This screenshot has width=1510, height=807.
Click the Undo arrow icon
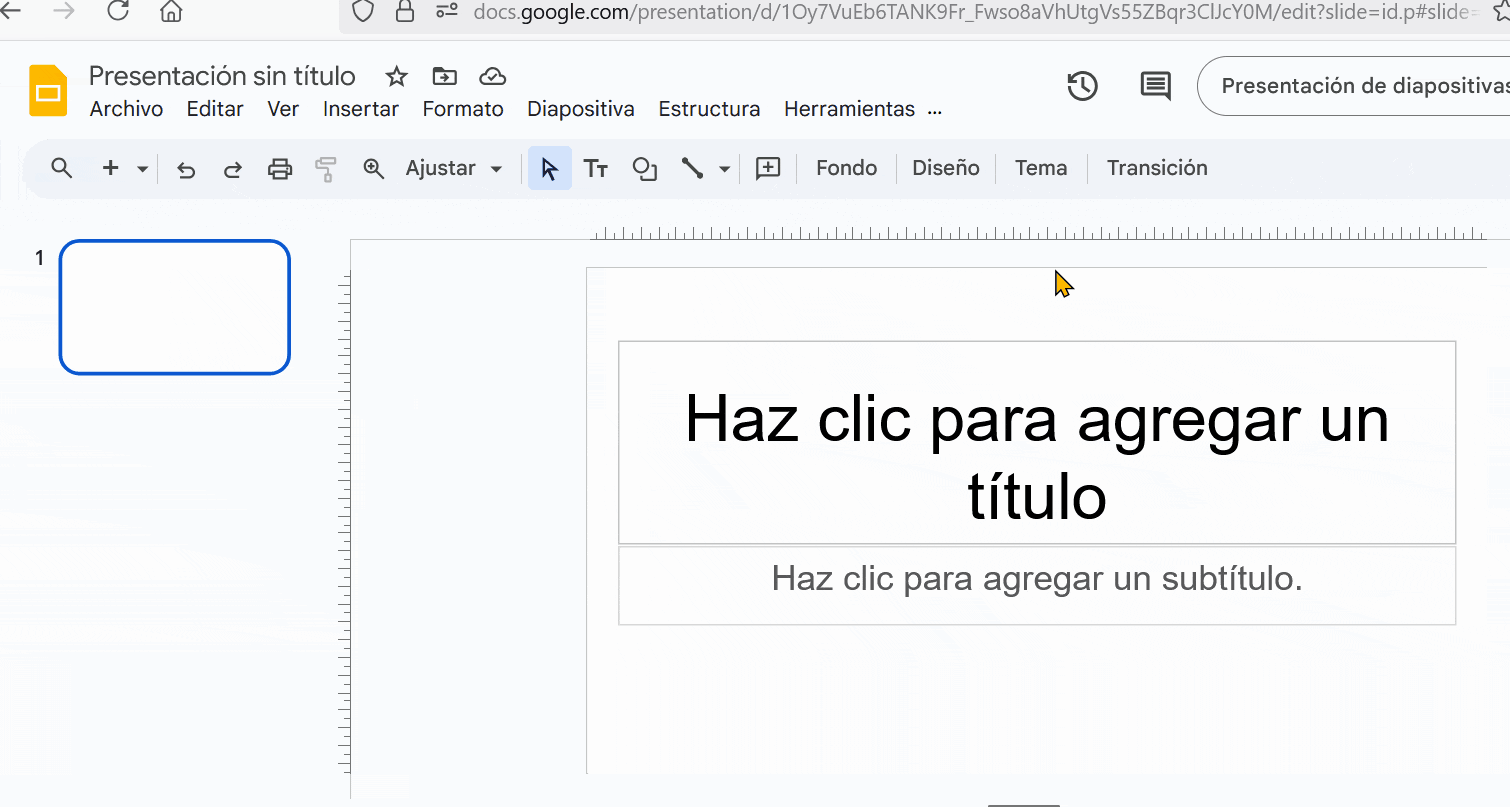click(x=186, y=169)
